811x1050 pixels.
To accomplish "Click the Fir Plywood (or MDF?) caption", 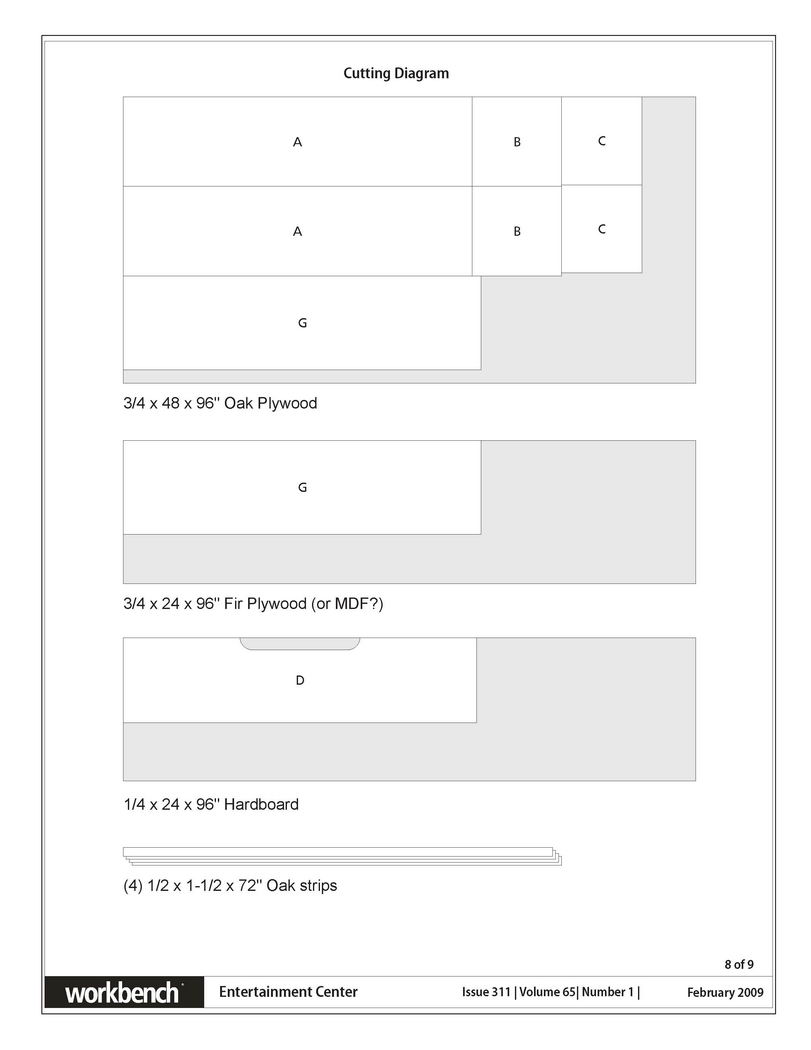I will point(253,603).
